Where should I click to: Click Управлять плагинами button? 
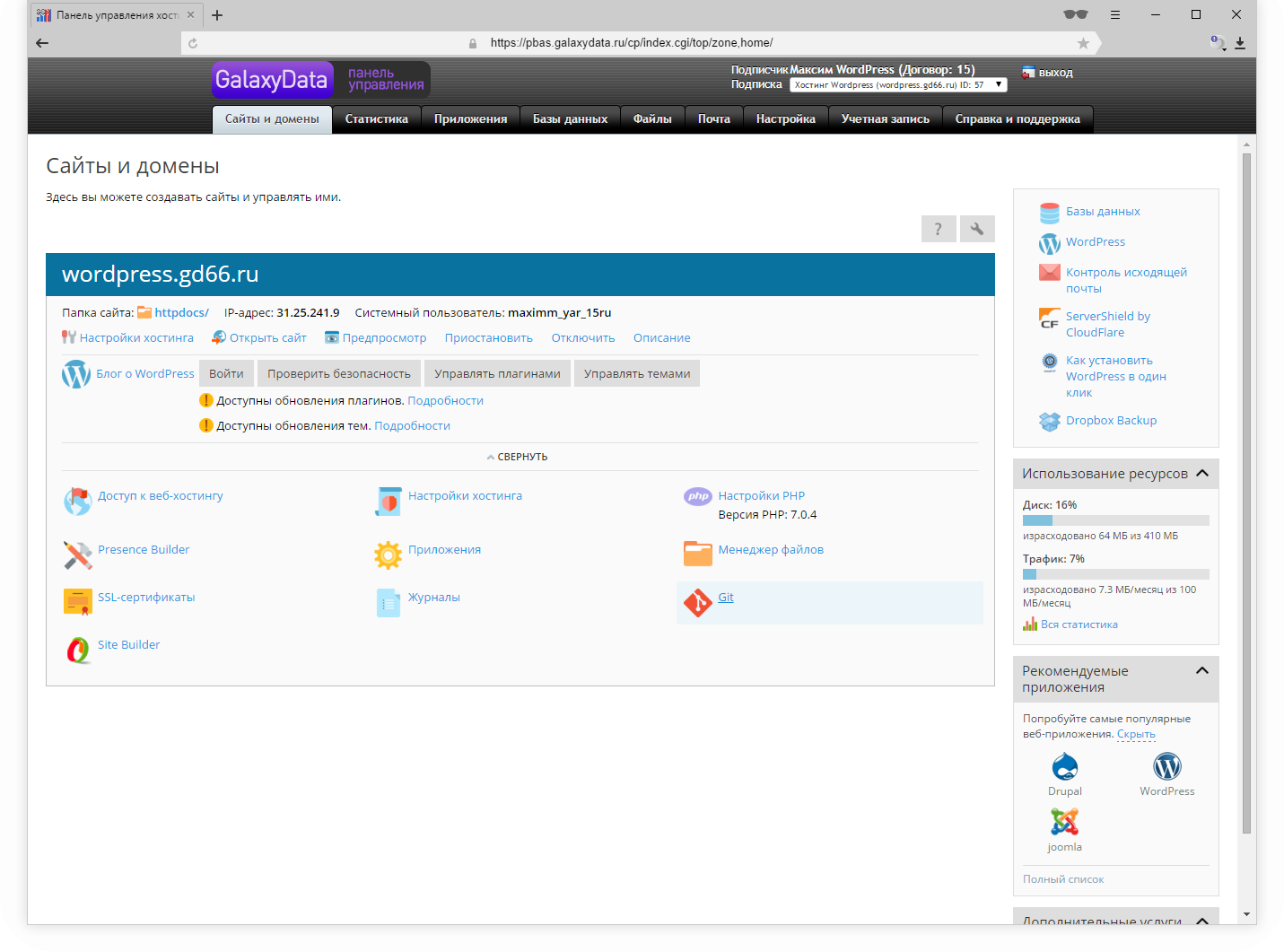coord(497,374)
